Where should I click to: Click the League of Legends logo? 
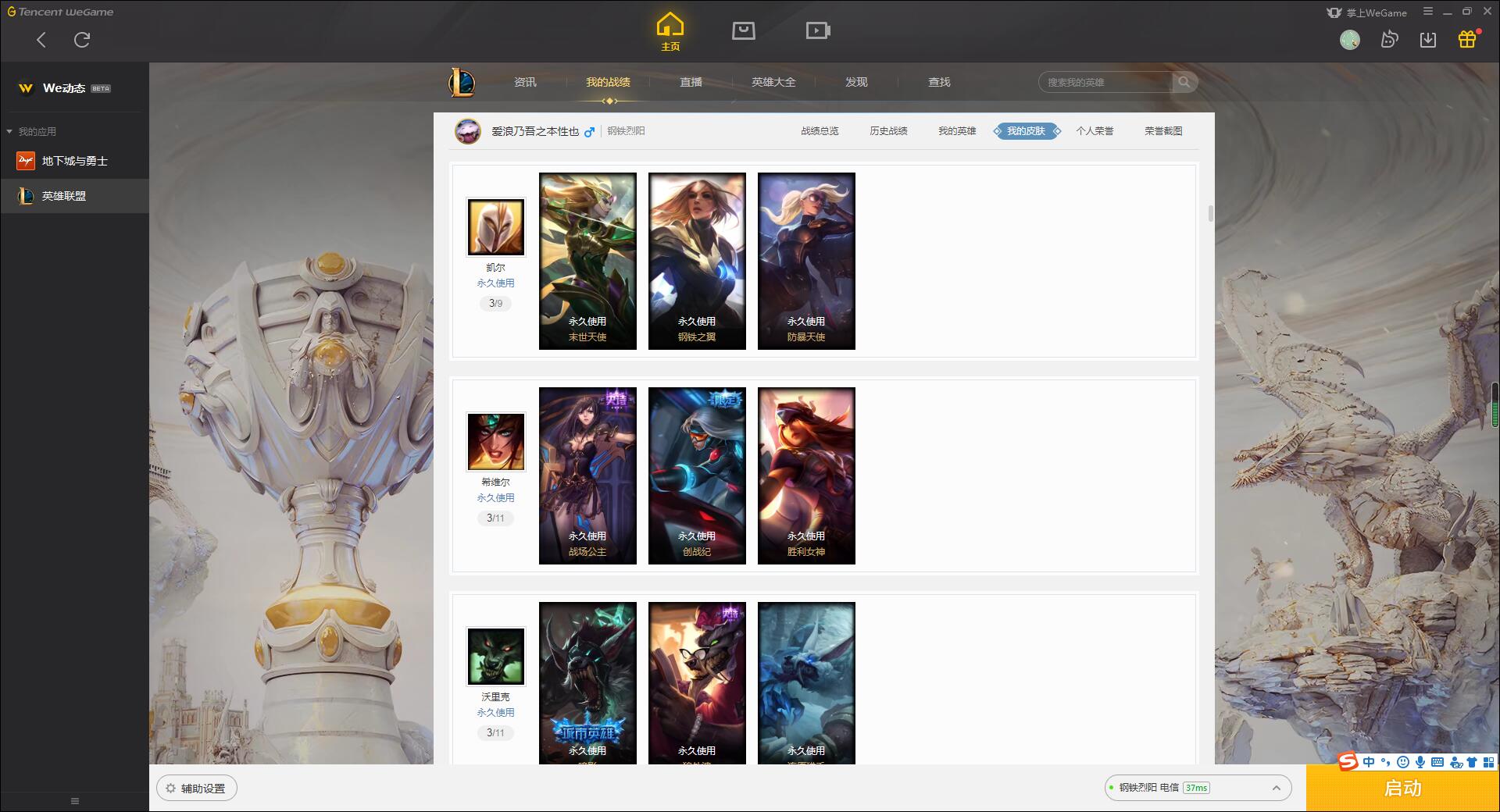point(462,82)
